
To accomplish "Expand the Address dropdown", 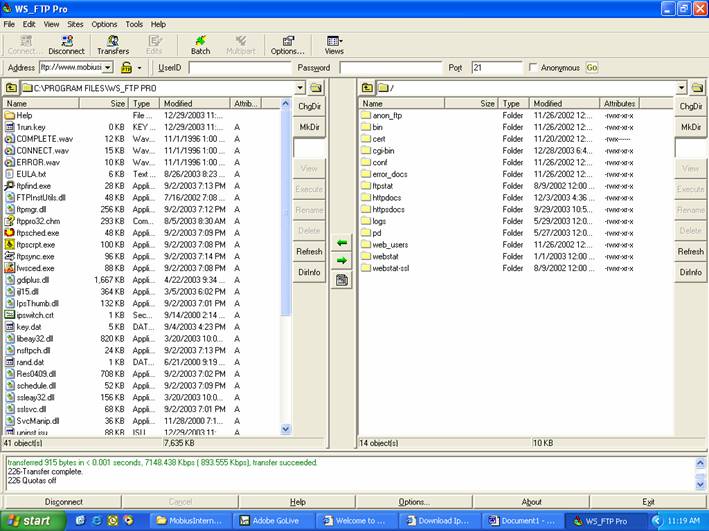I will pyautogui.click(x=108, y=67).
